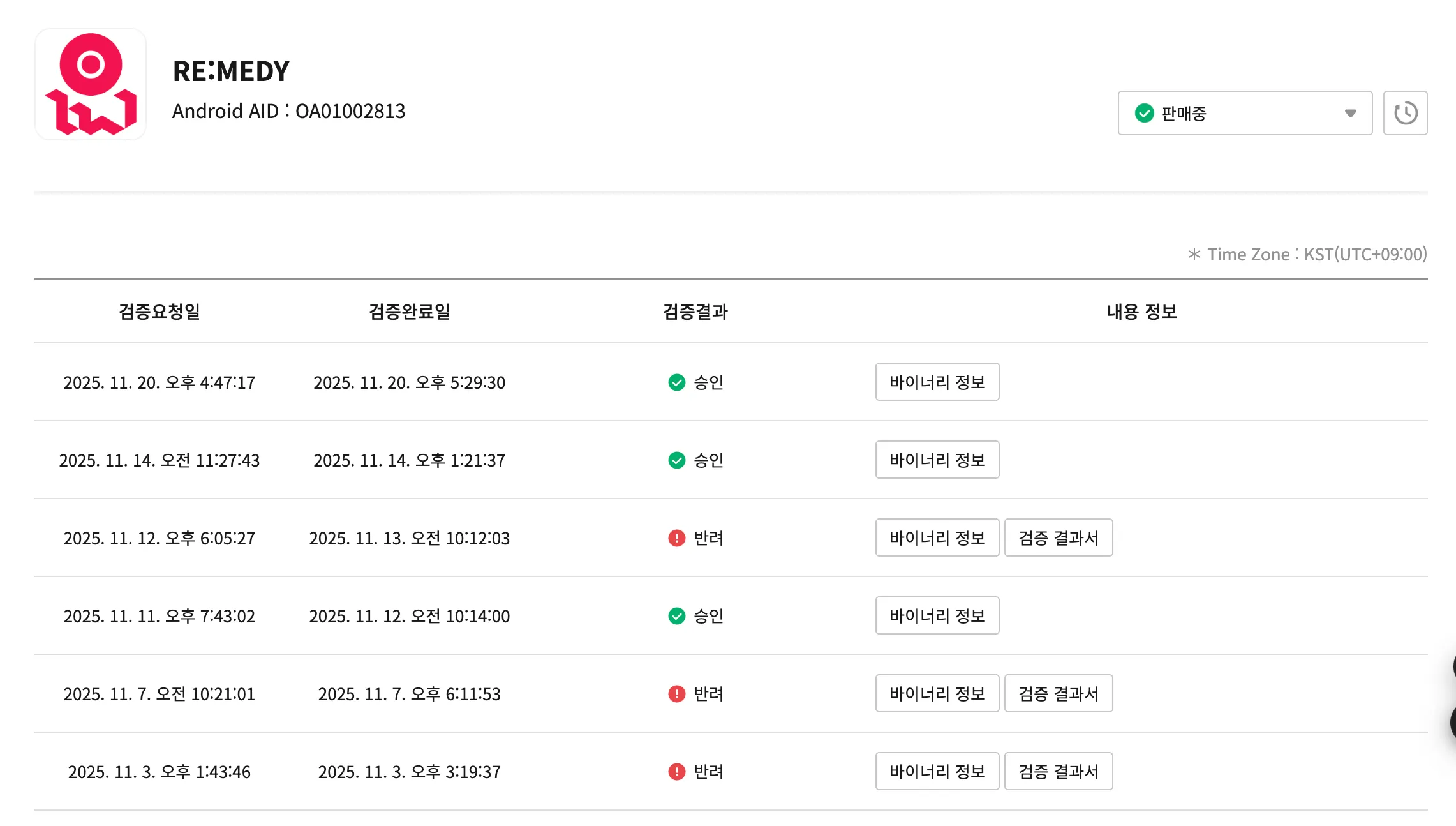Open 바이너리 정보 for the Nov 12 request
This screenshot has height=826, width=1456.
click(x=937, y=537)
